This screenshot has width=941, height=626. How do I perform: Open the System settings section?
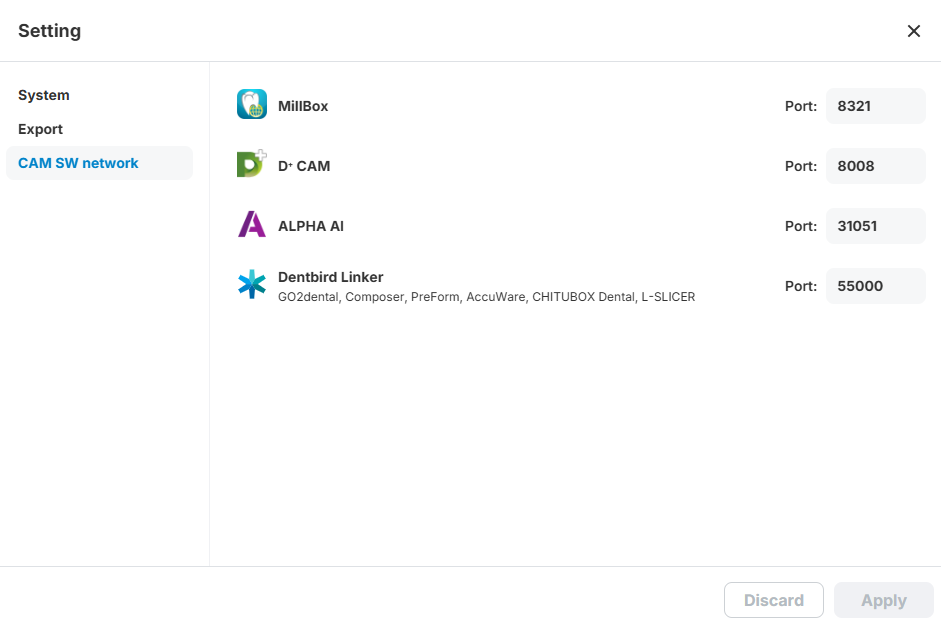[44, 95]
